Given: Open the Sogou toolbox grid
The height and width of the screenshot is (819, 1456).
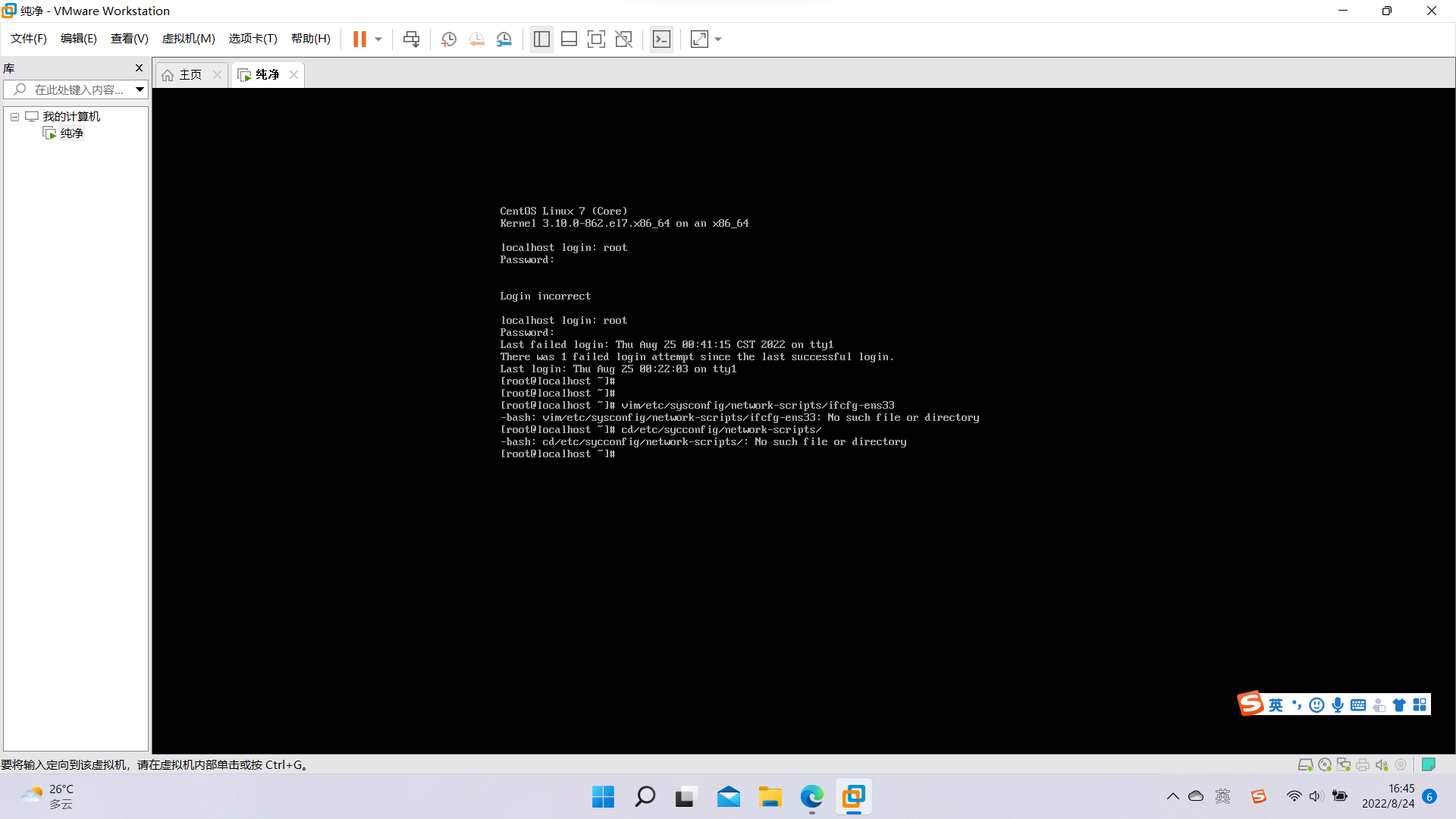Looking at the screenshot, I should click(1420, 705).
